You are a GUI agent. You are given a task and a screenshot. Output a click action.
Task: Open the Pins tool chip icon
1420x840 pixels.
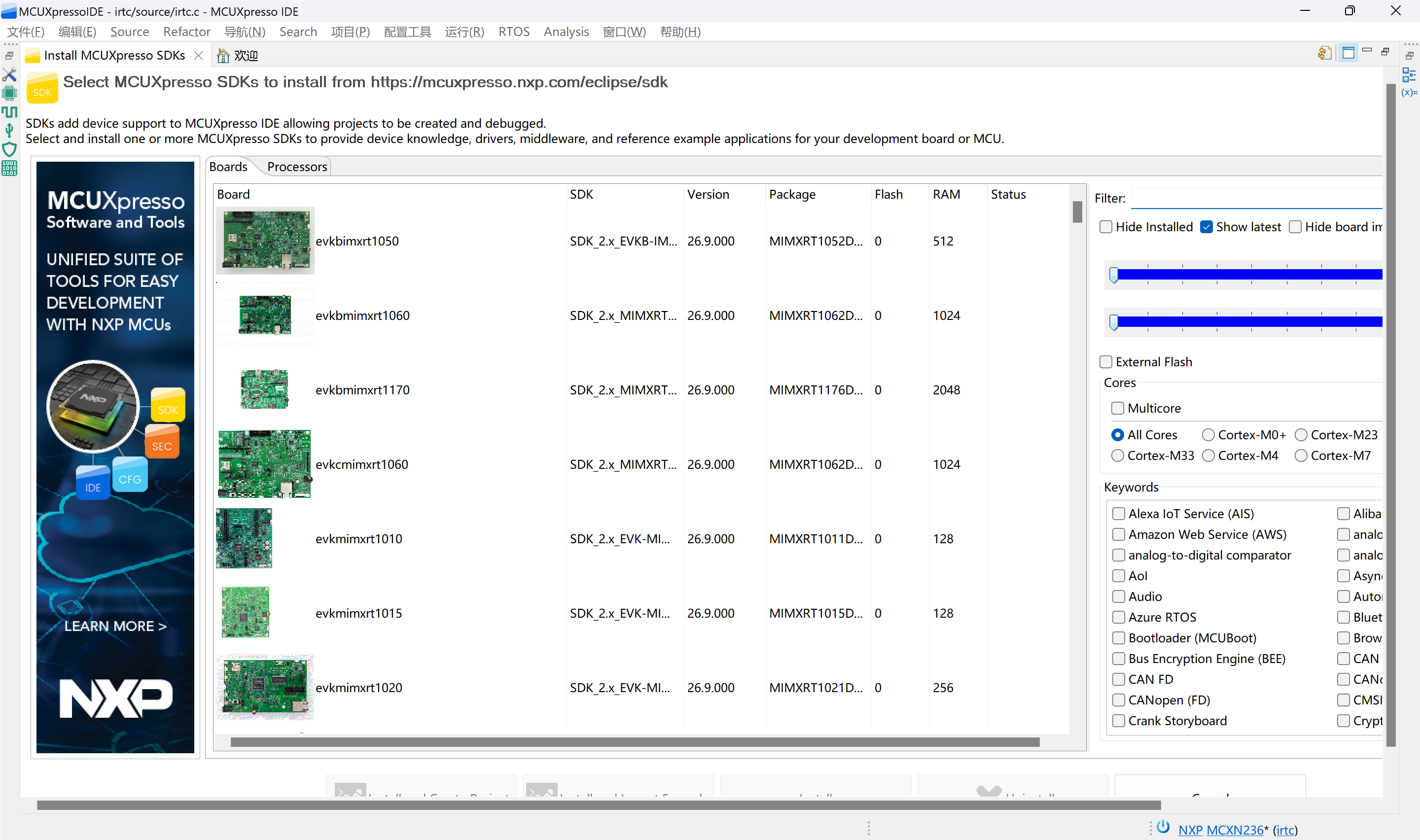pyautogui.click(x=10, y=93)
